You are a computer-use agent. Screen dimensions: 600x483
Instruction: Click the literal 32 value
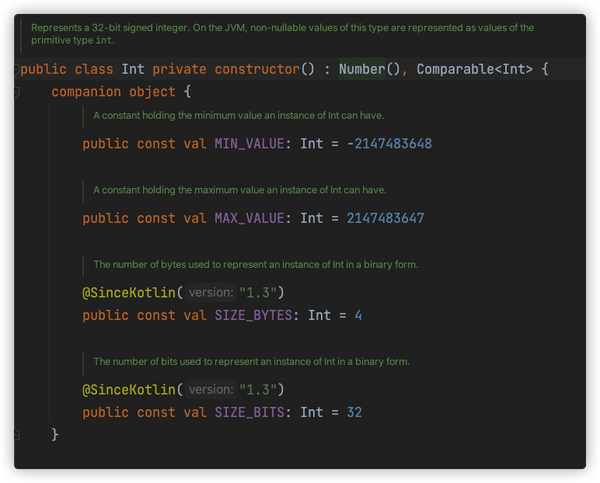coord(354,413)
